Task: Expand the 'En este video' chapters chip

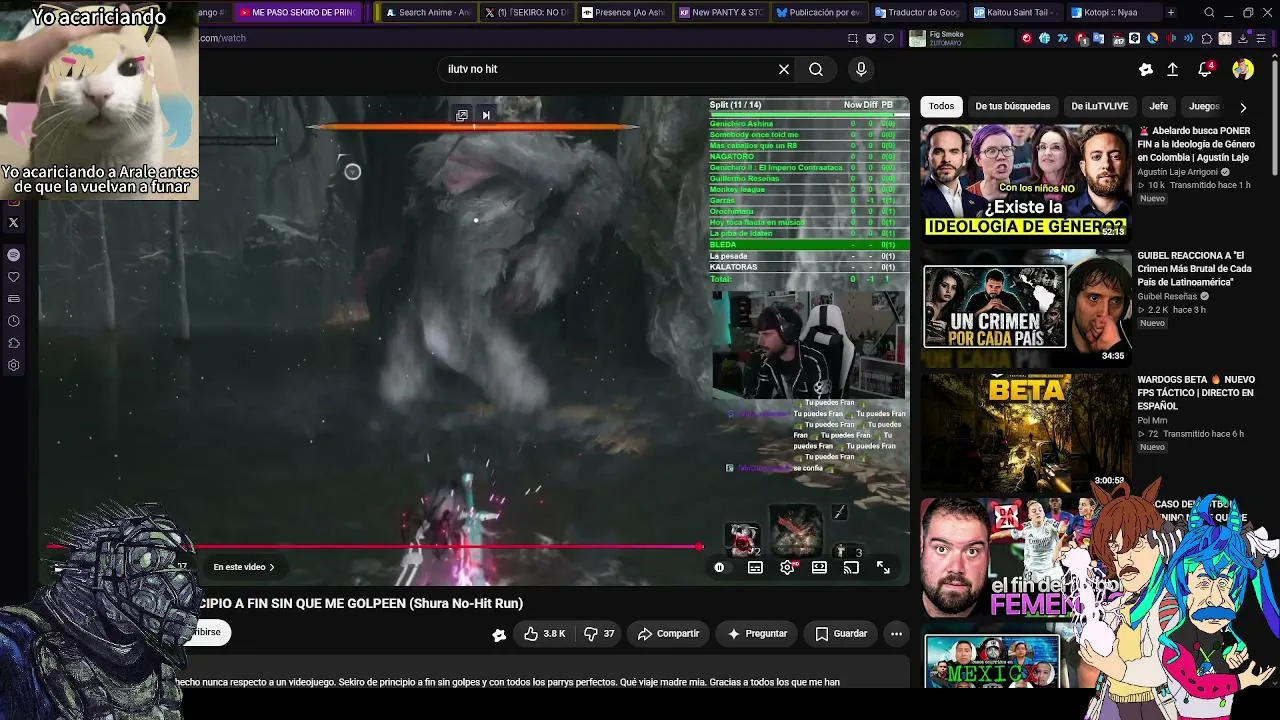Action: pyautogui.click(x=244, y=567)
